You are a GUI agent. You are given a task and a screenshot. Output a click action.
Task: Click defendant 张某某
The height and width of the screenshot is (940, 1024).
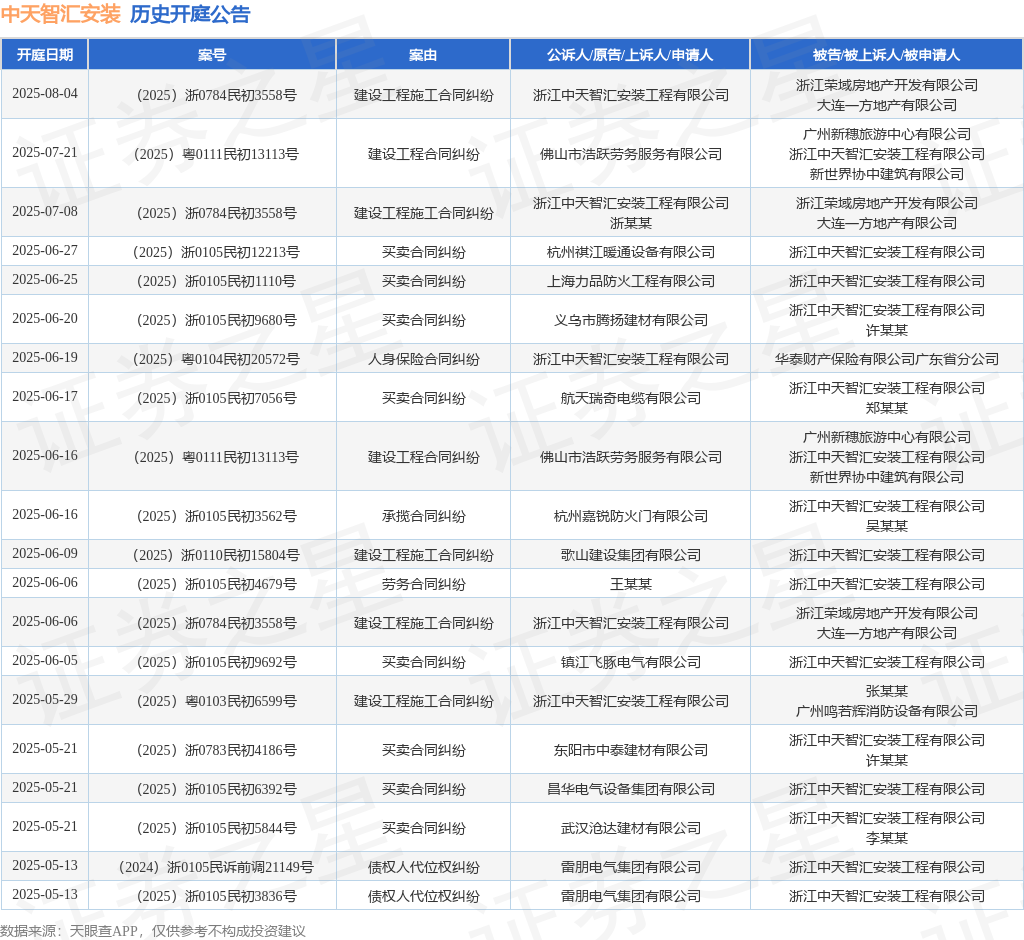pos(886,691)
